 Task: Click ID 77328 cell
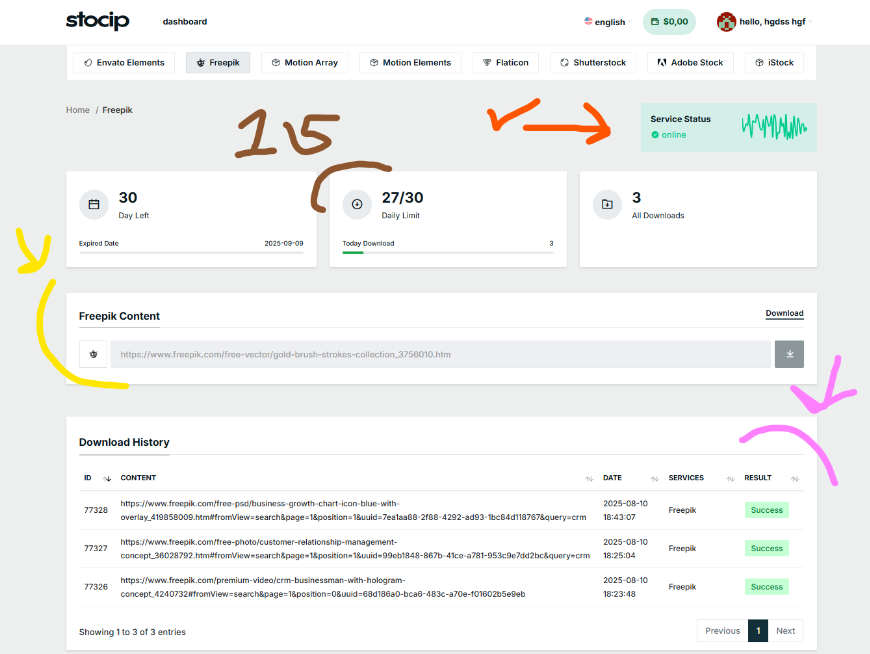pyautogui.click(x=95, y=510)
